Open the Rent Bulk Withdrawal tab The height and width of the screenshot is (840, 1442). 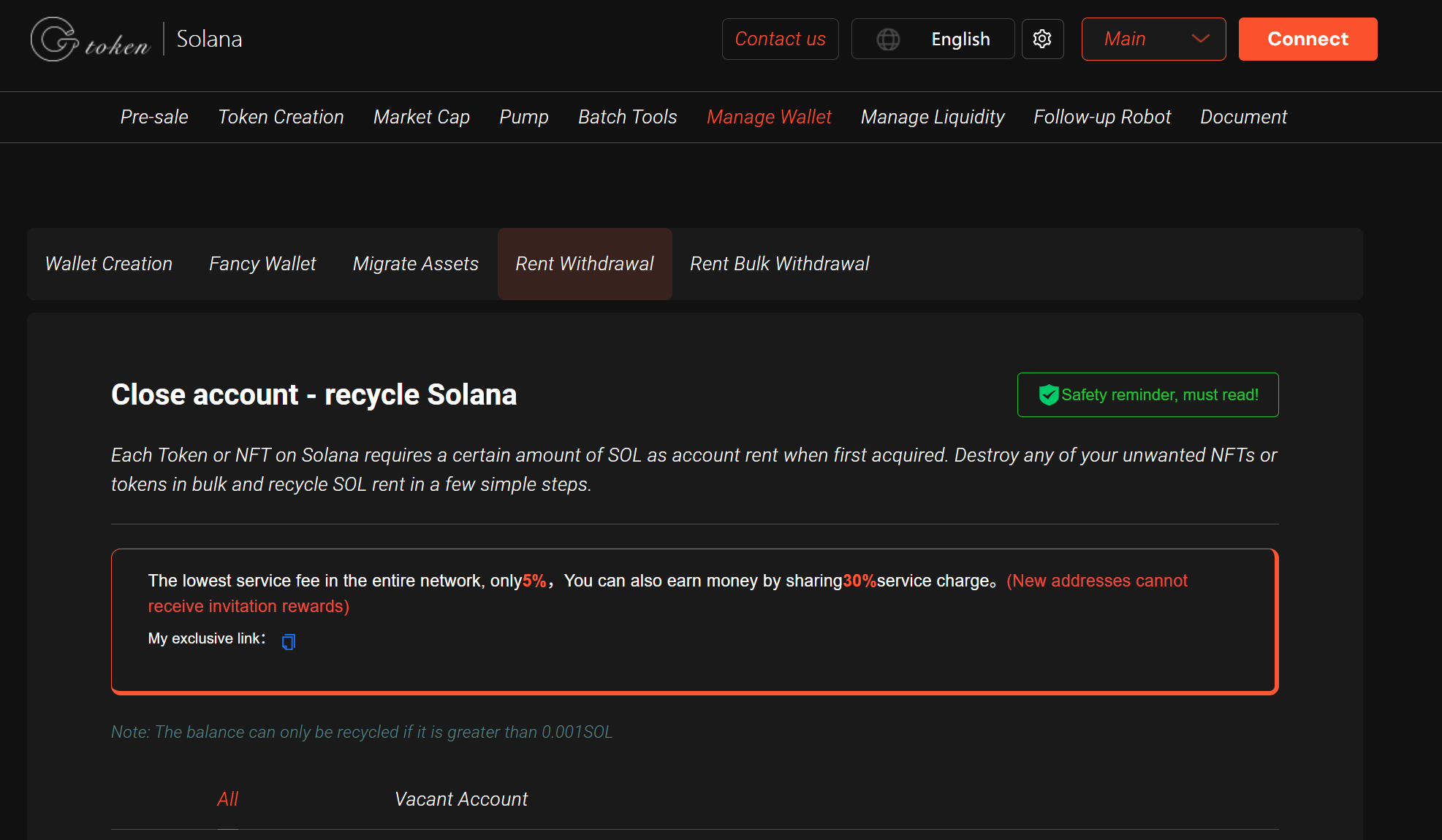click(779, 264)
